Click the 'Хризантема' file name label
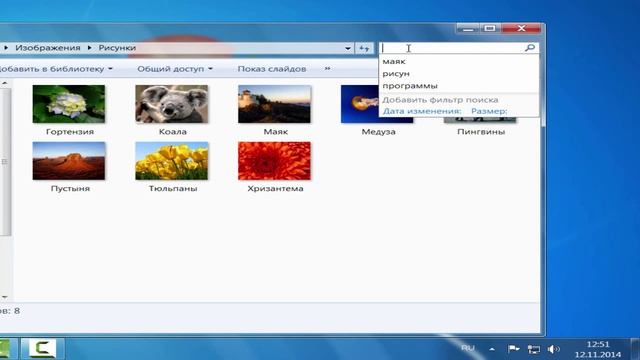 coord(275,189)
